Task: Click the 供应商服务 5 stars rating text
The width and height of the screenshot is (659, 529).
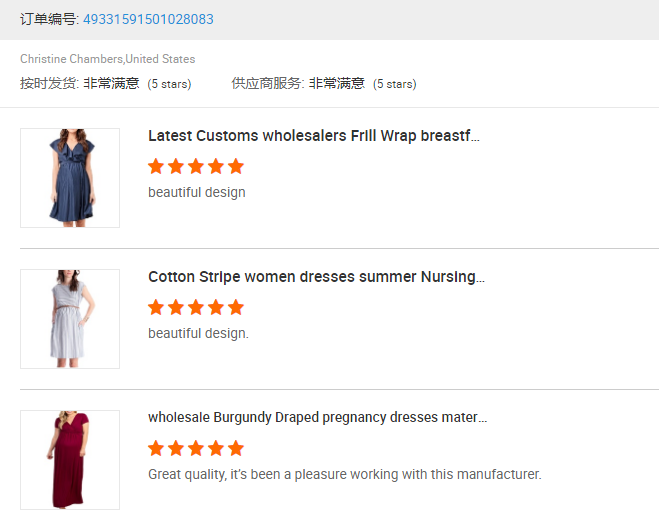Action: click(394, 84)
